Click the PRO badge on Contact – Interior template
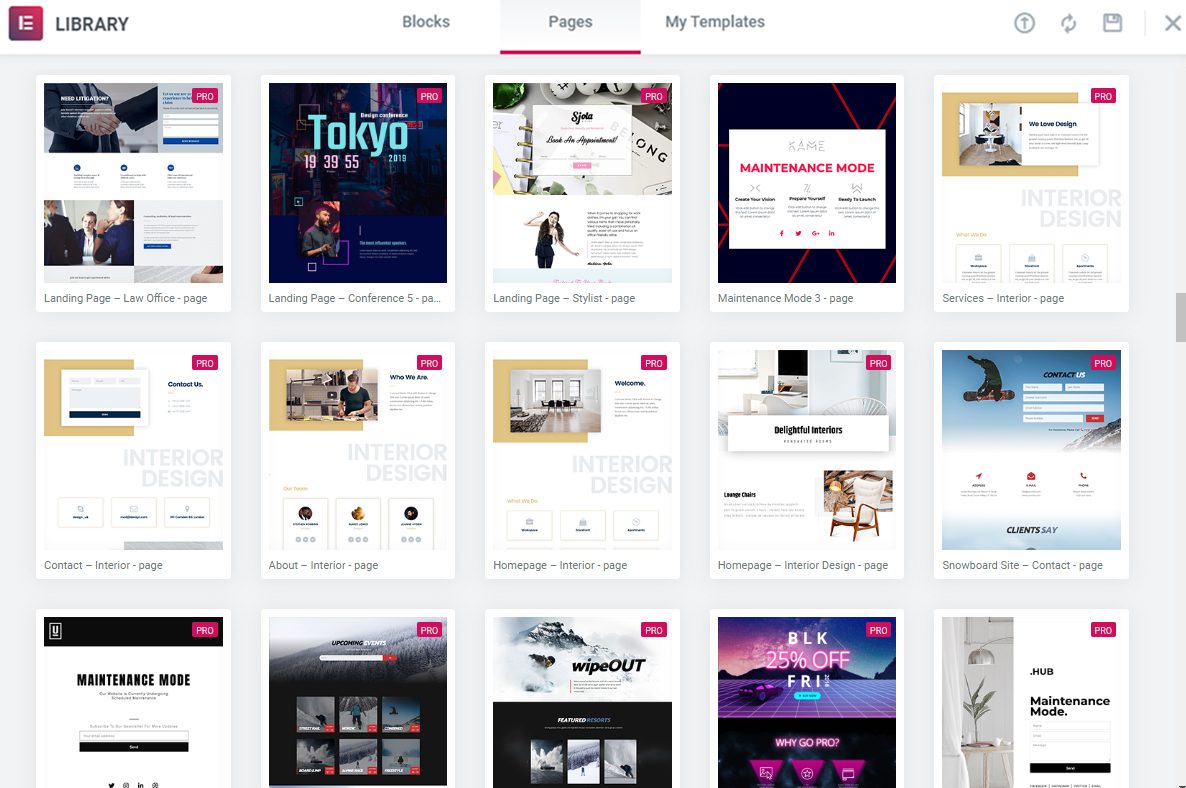 pos(205,363)
